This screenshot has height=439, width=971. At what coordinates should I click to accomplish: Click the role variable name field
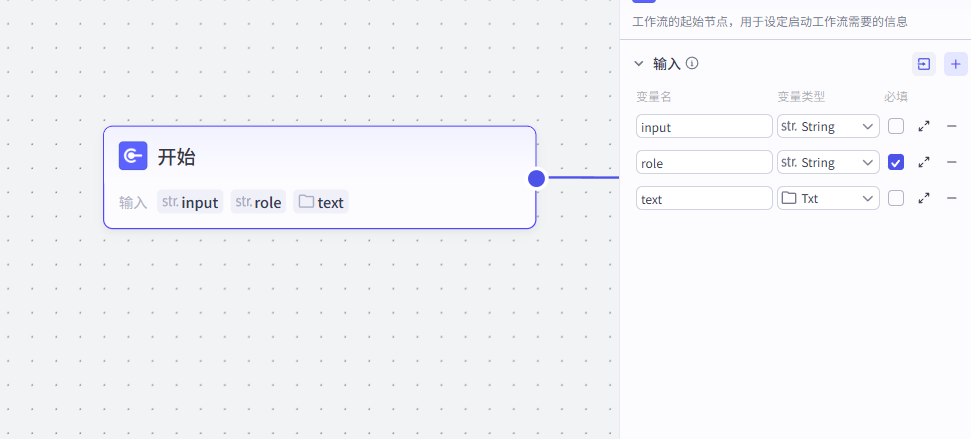click(x=704, y=162)
